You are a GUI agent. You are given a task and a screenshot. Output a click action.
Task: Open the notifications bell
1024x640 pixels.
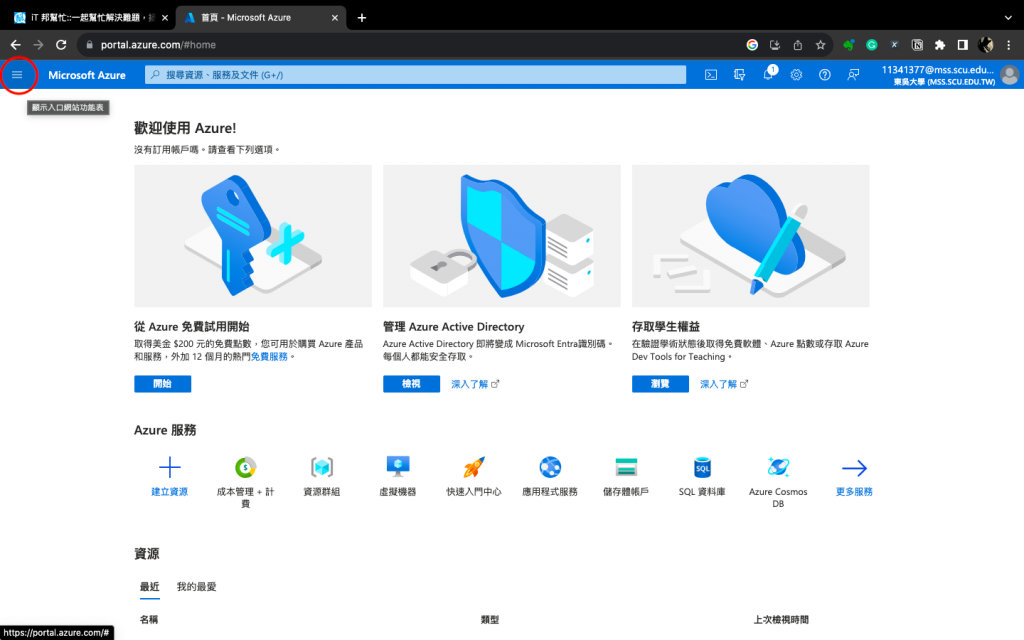click(768, 75)
